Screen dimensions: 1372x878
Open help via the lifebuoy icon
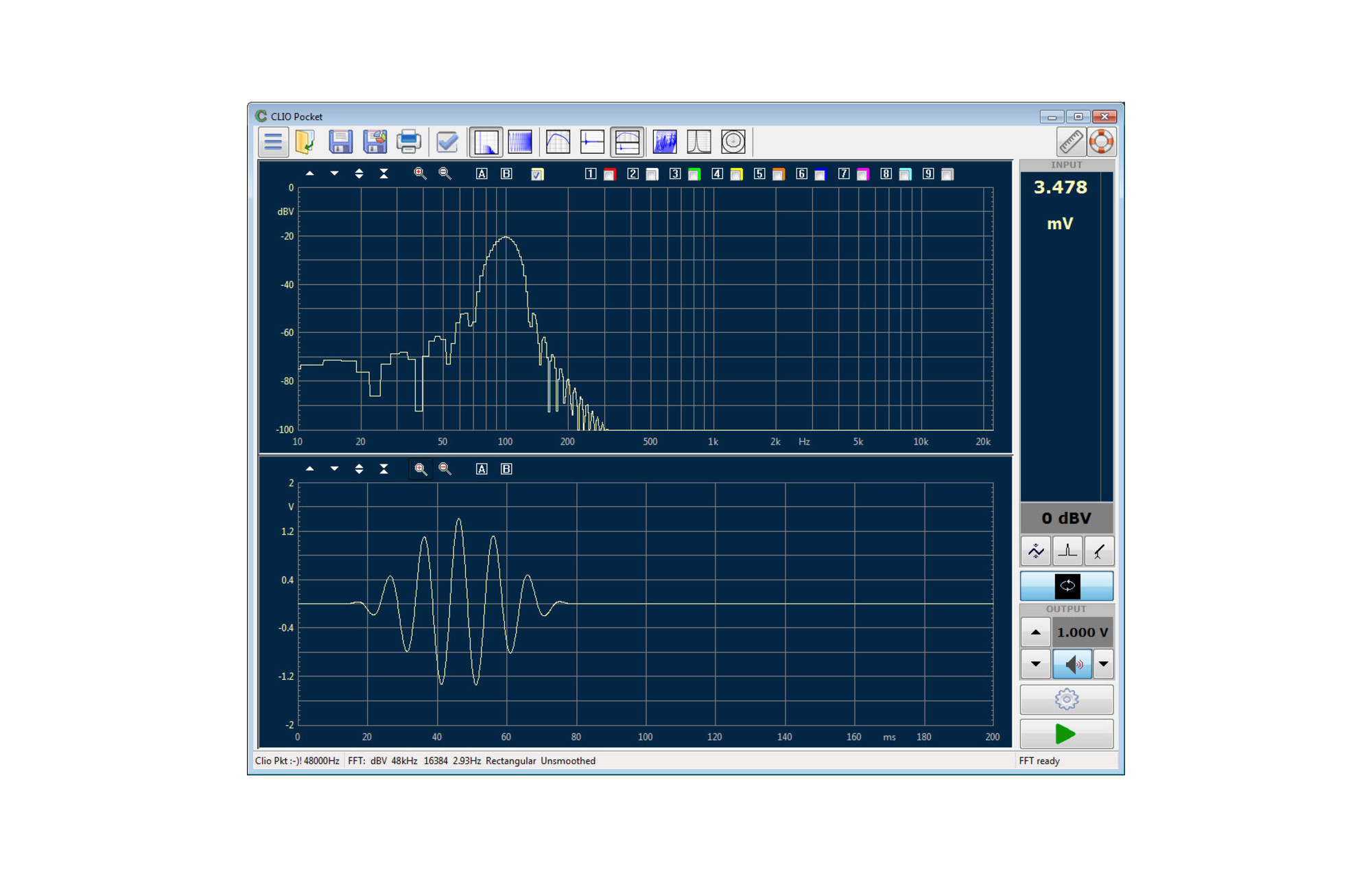tap(1102, 141)
